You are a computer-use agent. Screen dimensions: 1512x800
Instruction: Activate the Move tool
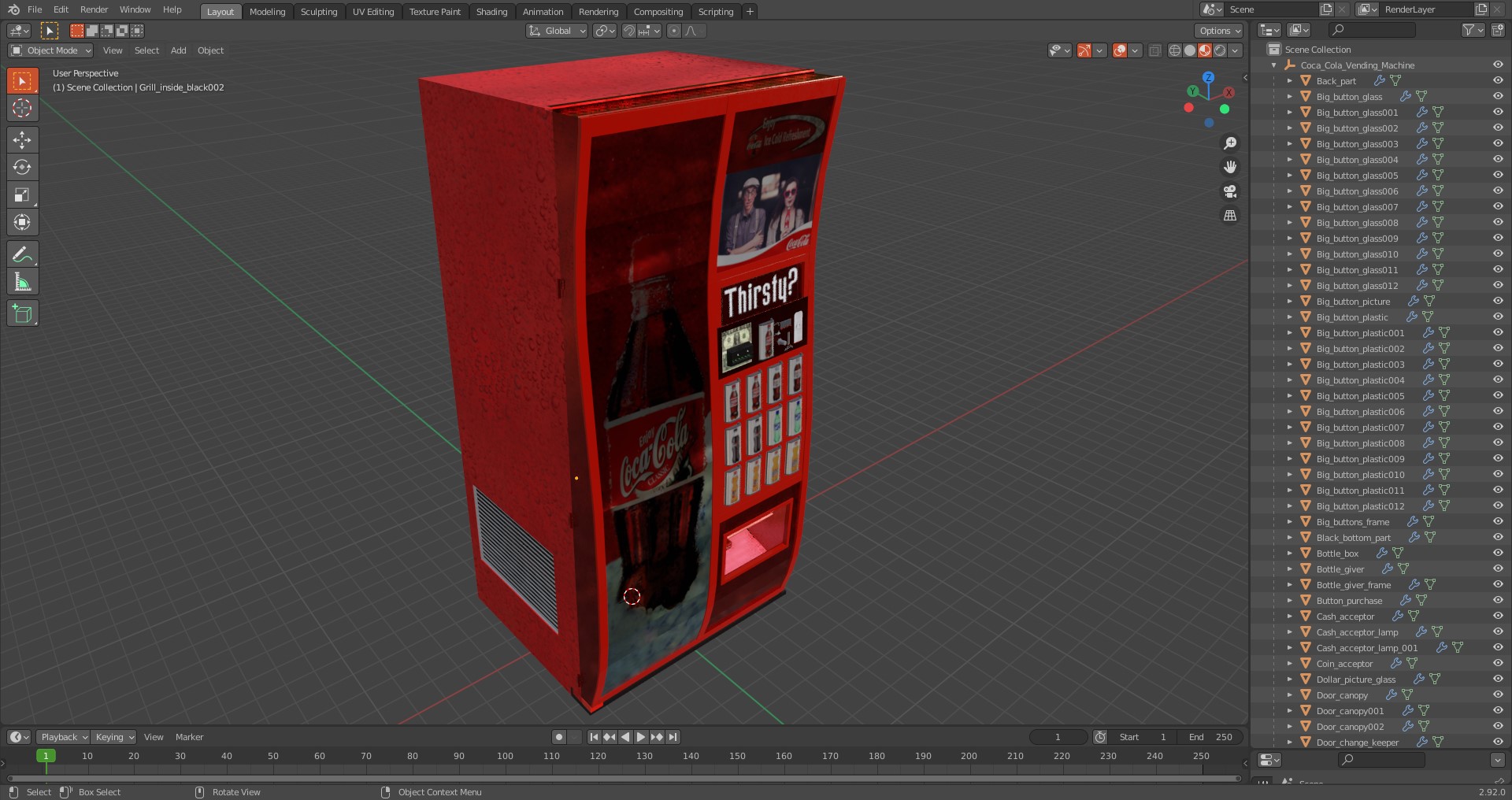22,140
